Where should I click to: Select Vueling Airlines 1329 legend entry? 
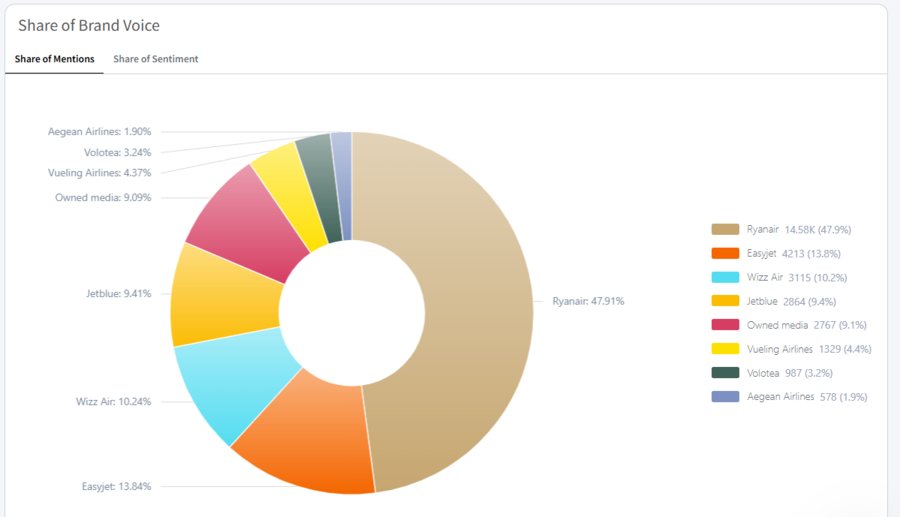(792, 349)
